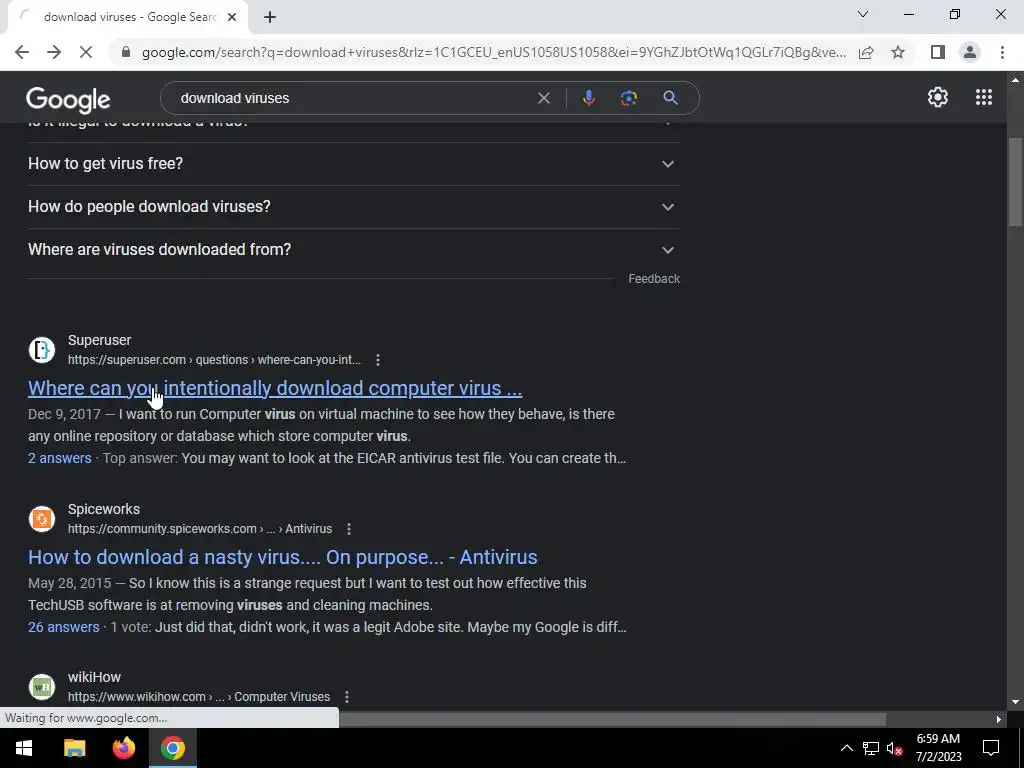This screenshot has height=768, width=1024.
Task: Focus the Google search input field
Action: coord(353,98)
